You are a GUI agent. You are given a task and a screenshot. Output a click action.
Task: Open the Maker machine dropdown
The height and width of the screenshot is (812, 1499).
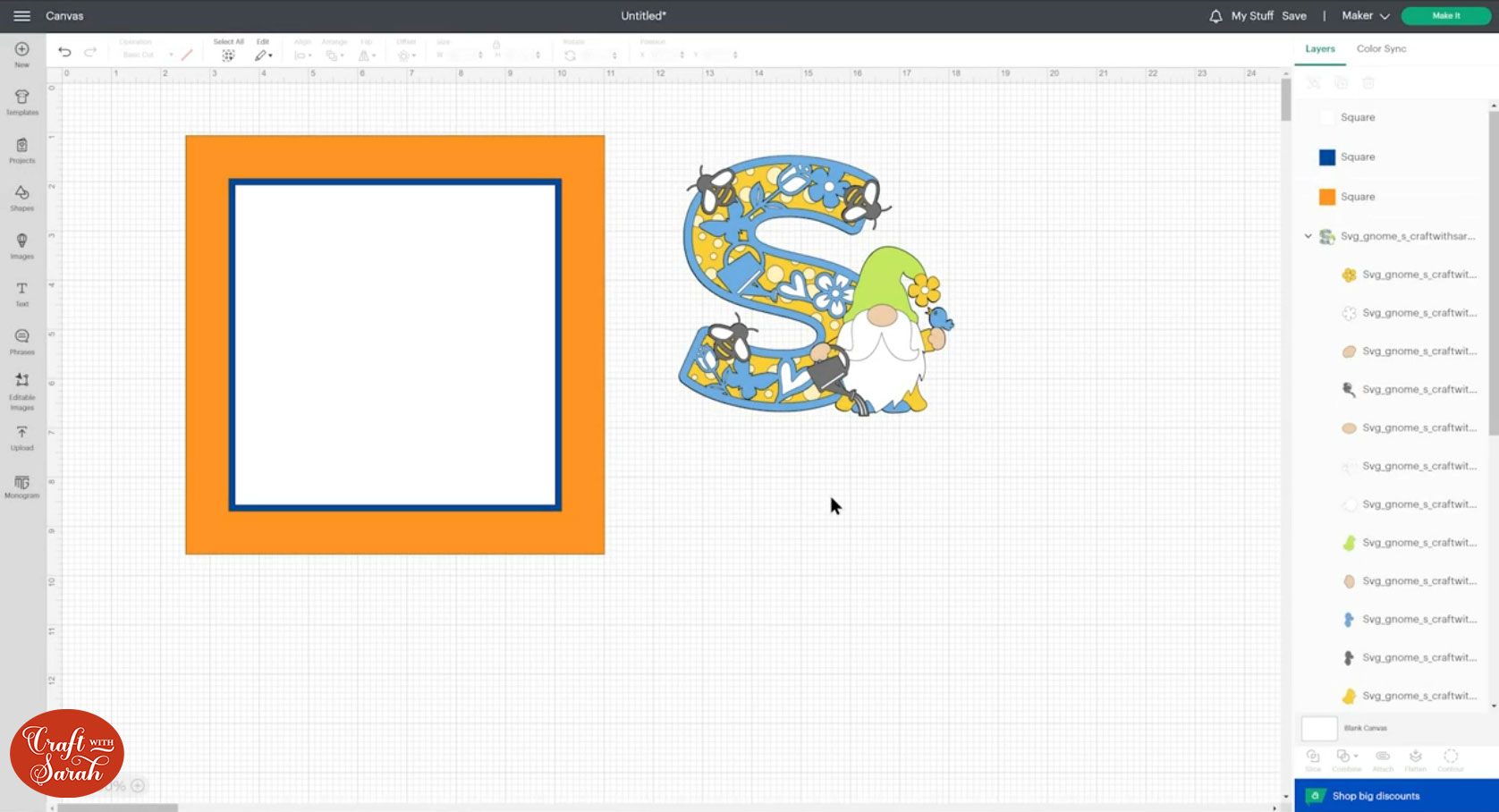[x=1366, y=16]
